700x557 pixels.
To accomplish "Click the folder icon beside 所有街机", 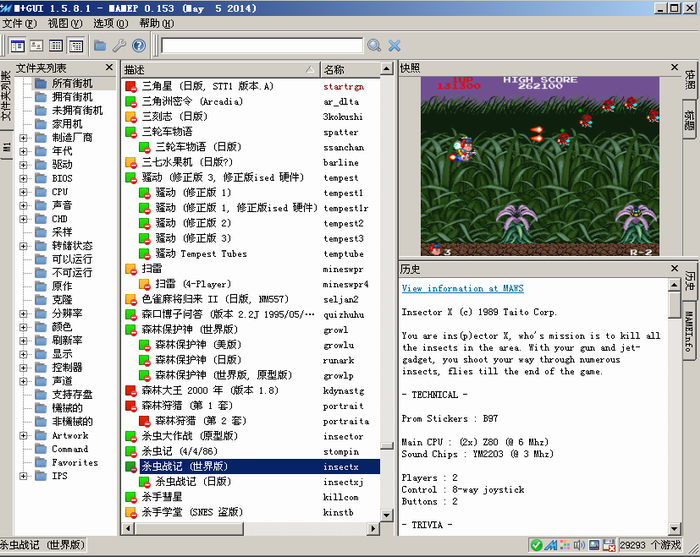I will point(41,83).
